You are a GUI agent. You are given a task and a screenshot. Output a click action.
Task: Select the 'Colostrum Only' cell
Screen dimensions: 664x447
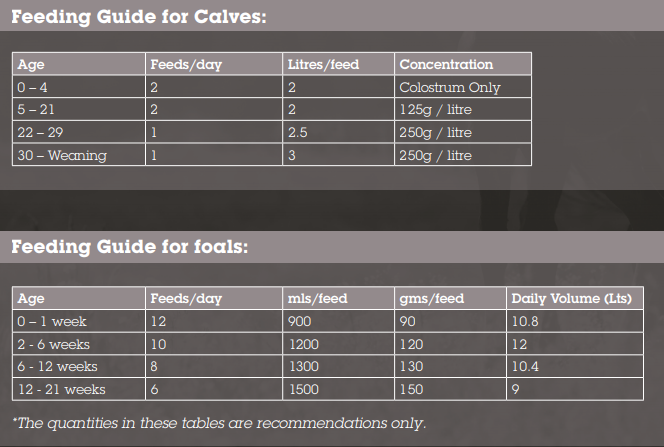point(463,87)
